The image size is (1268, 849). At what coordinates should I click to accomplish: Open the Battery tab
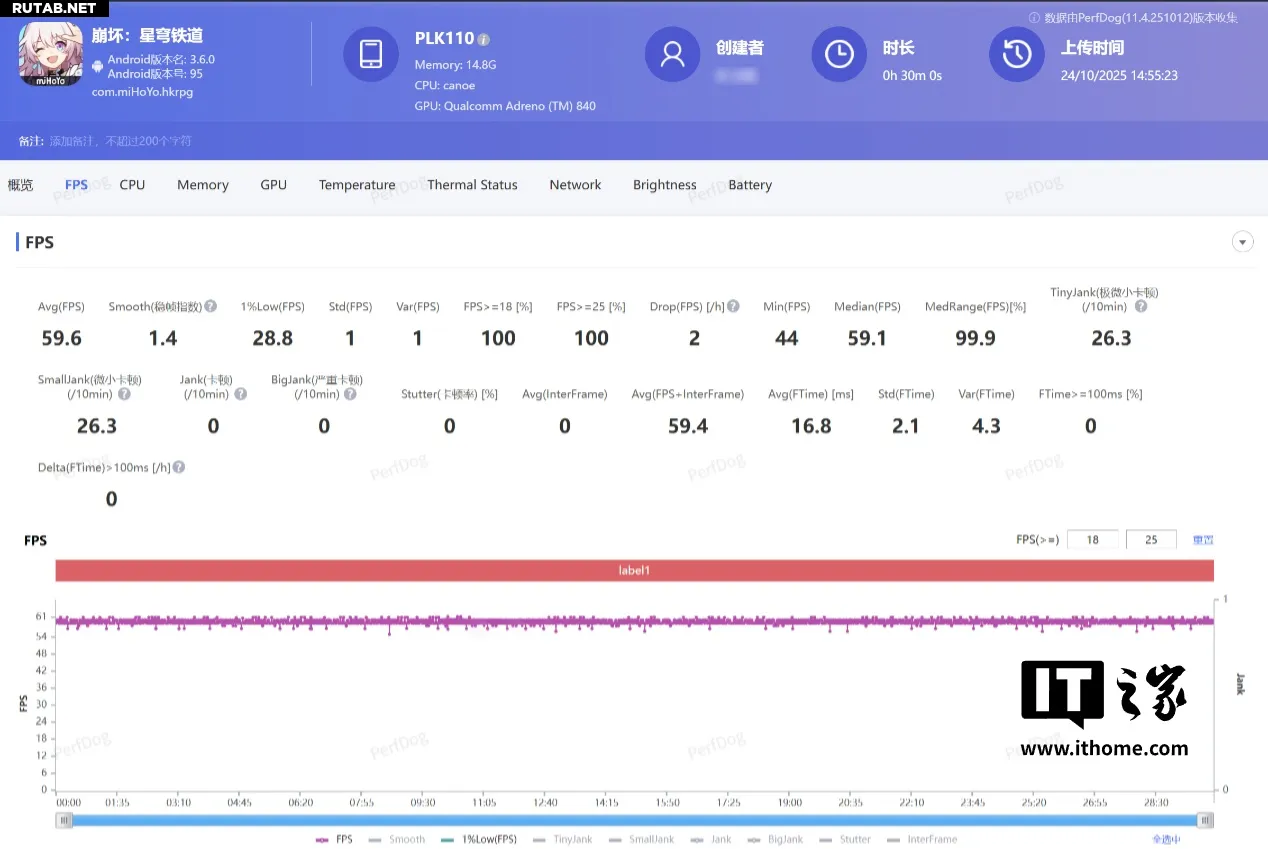(x=750, y=185)
